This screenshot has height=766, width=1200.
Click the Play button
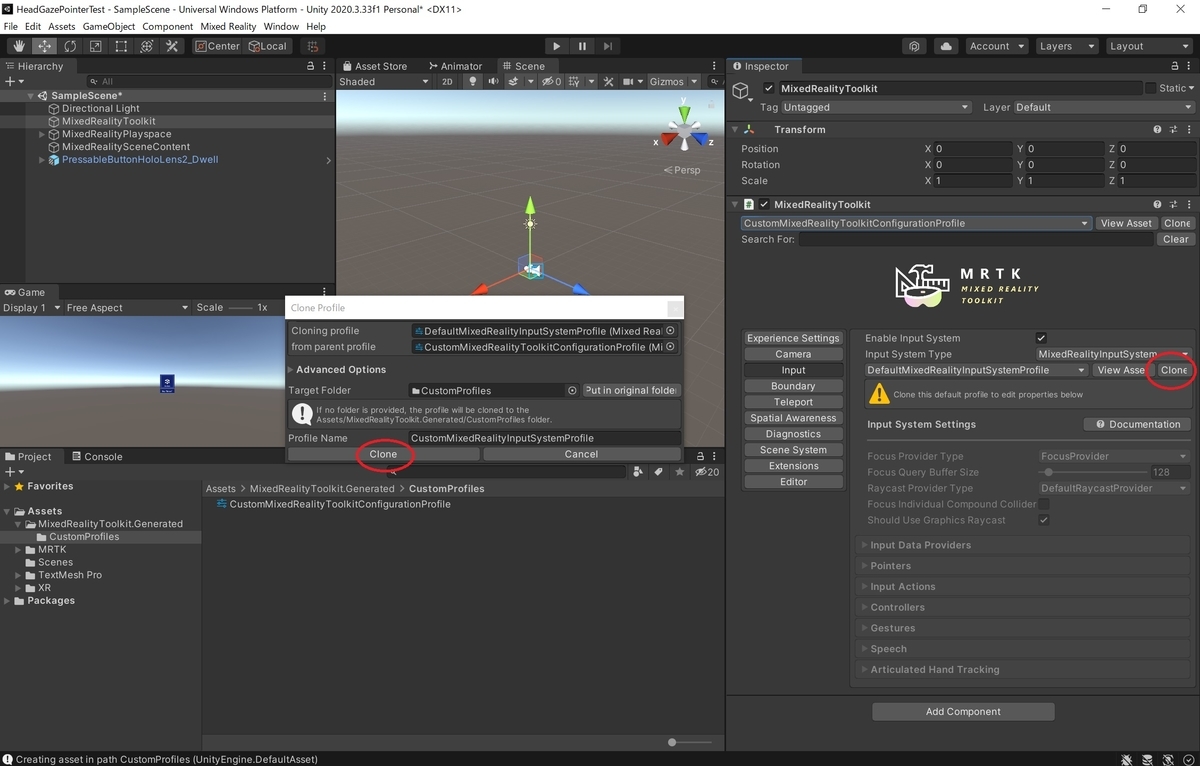click(x=557, y=46)
